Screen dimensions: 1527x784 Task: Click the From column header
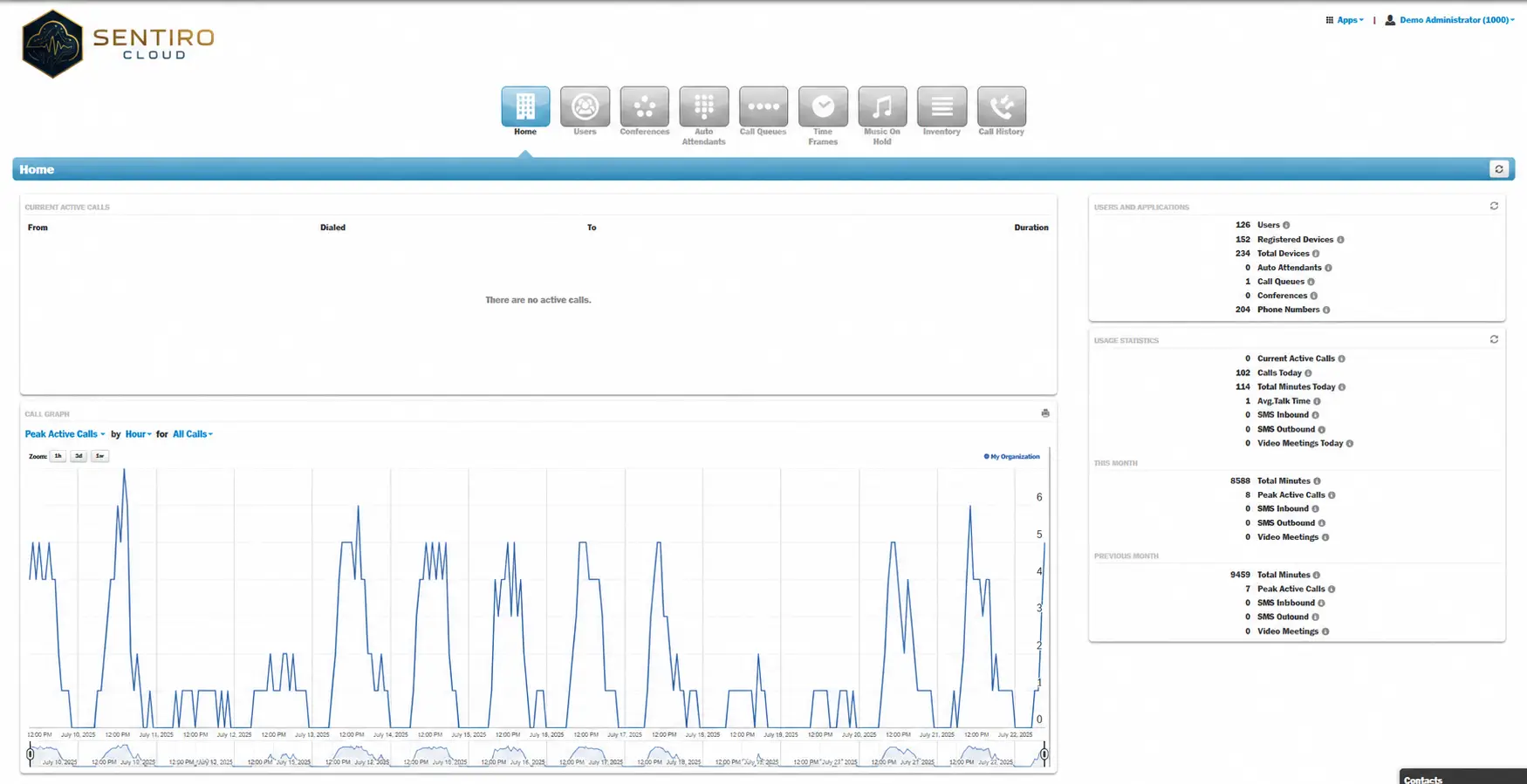38,228
